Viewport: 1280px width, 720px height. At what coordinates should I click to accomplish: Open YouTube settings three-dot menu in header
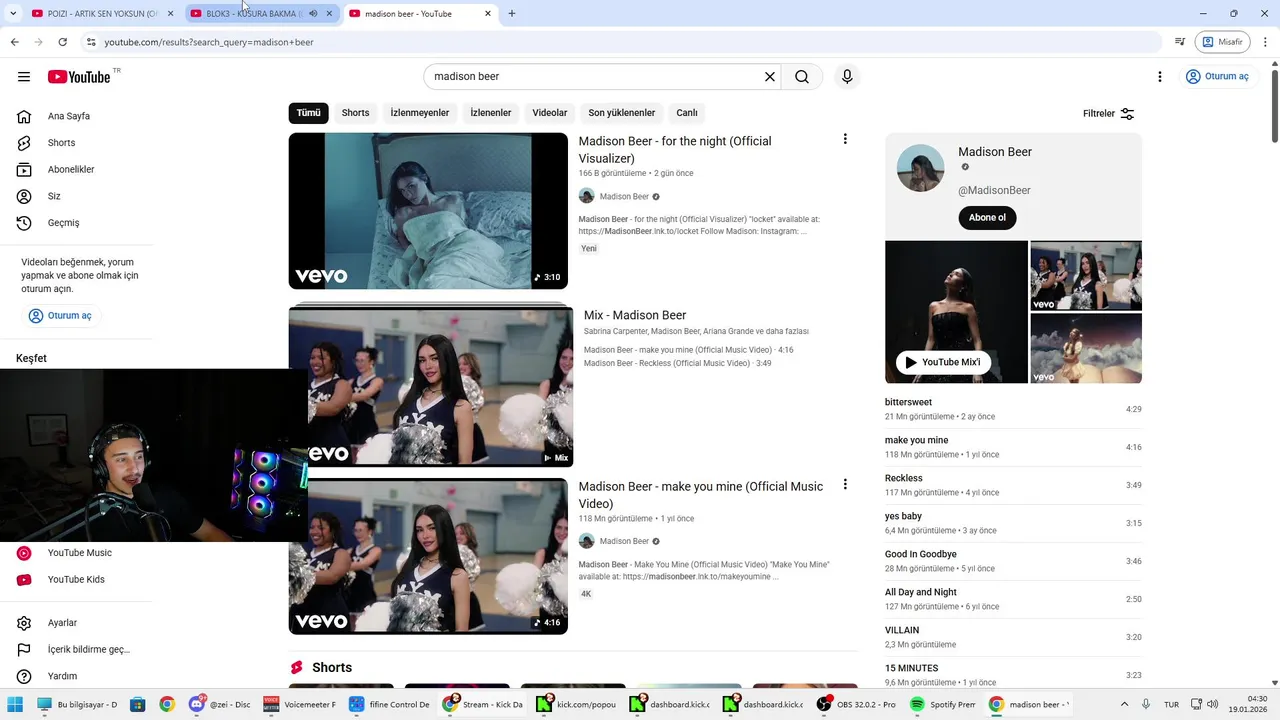click(x=1160, y=77)
